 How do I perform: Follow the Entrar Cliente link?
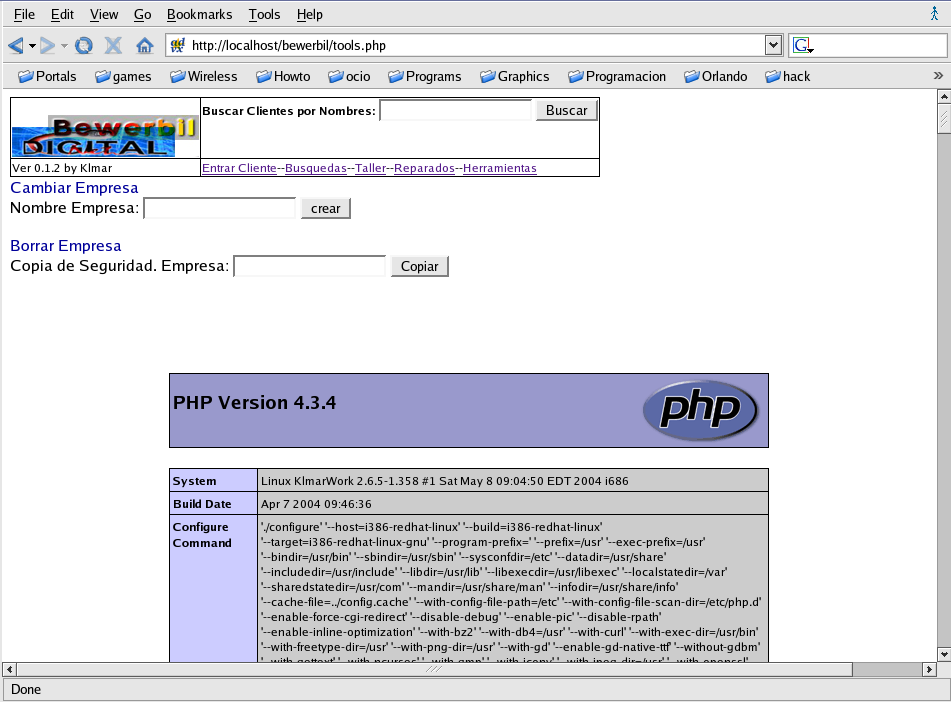click(x=239, y=168)
